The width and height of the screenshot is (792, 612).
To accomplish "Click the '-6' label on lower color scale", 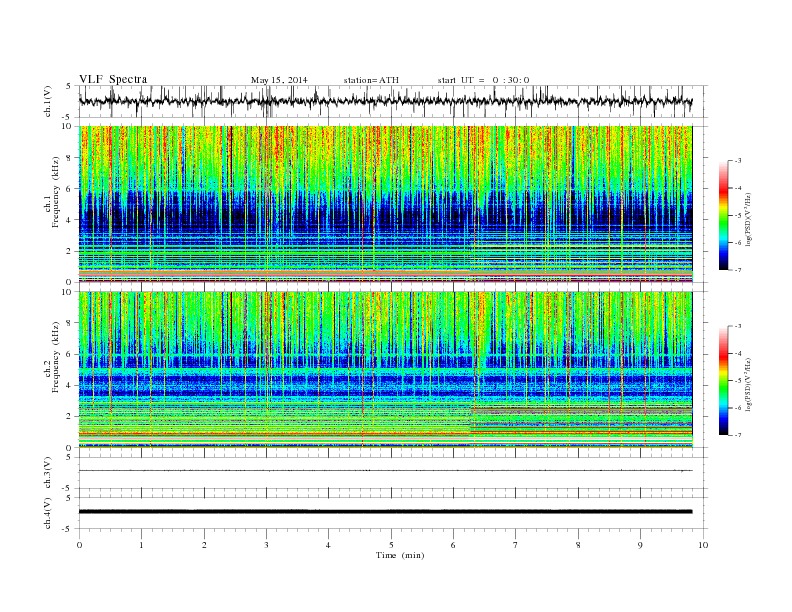I will tap(738, 408).
